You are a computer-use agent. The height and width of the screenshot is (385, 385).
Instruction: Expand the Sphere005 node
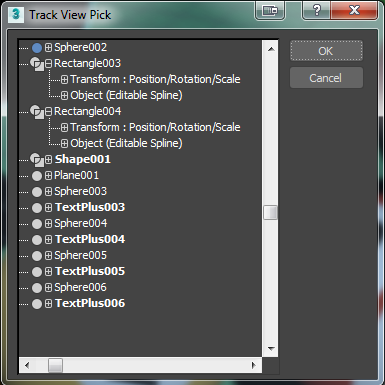point(48,255)
